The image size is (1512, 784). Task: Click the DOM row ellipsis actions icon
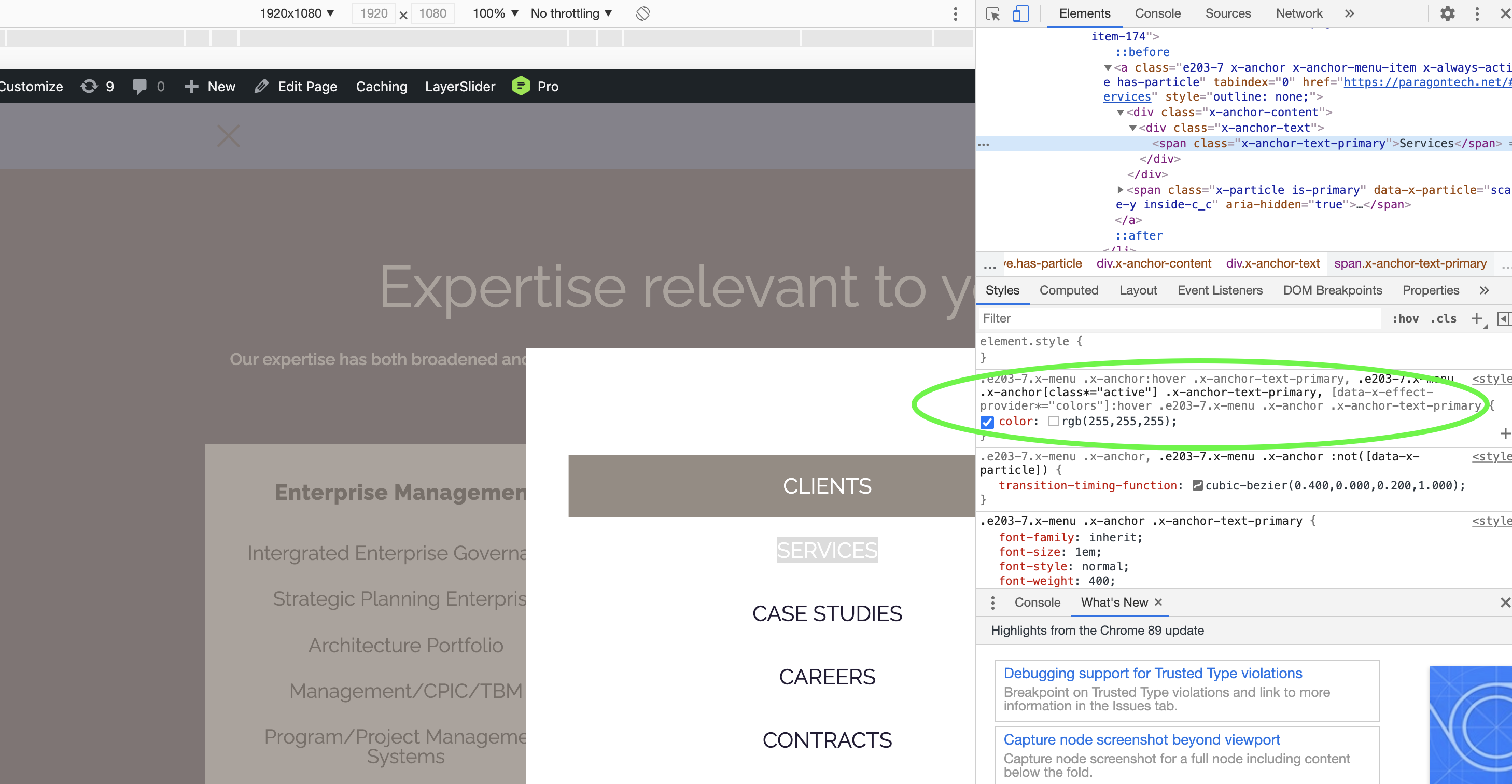(x=984, y=144)
